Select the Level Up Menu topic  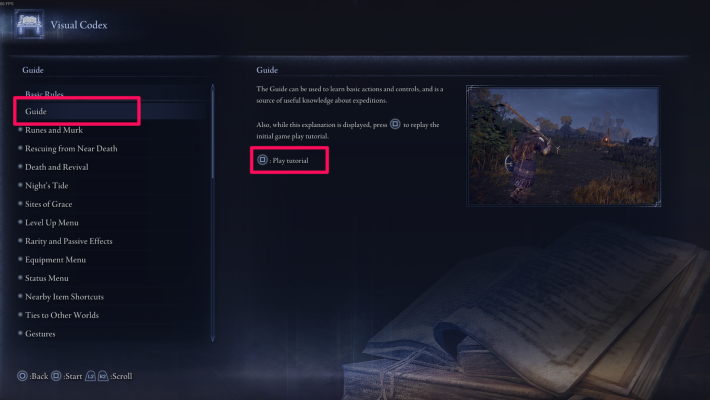[x=52, y=223]
